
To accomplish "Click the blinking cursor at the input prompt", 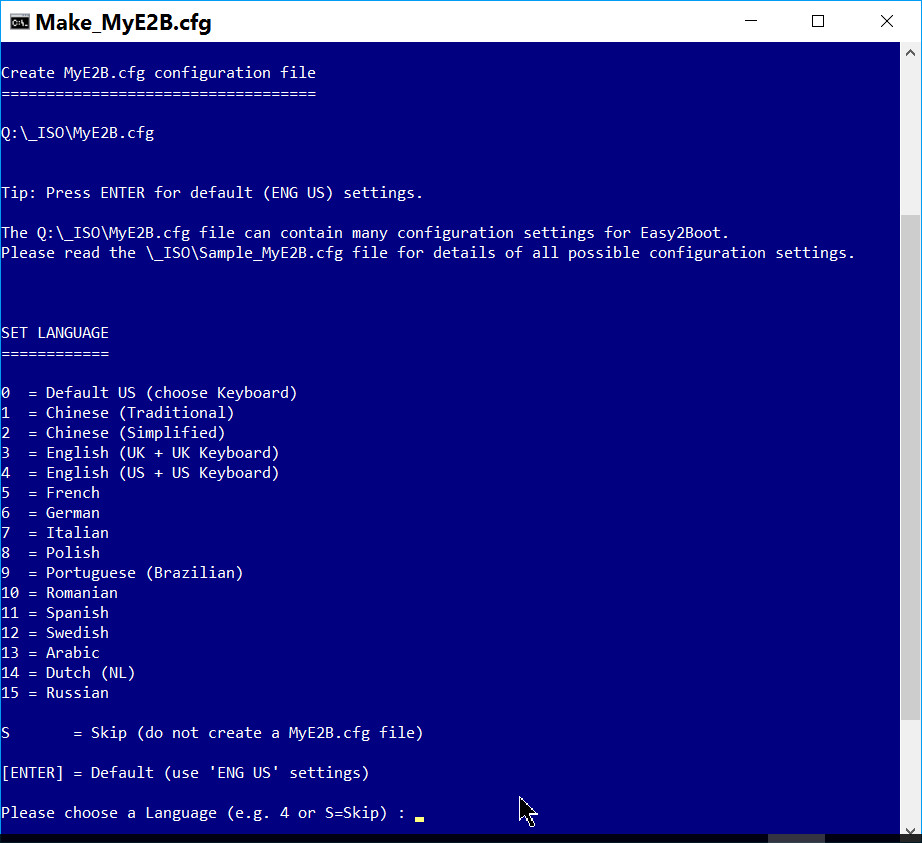I will [419, 818].
